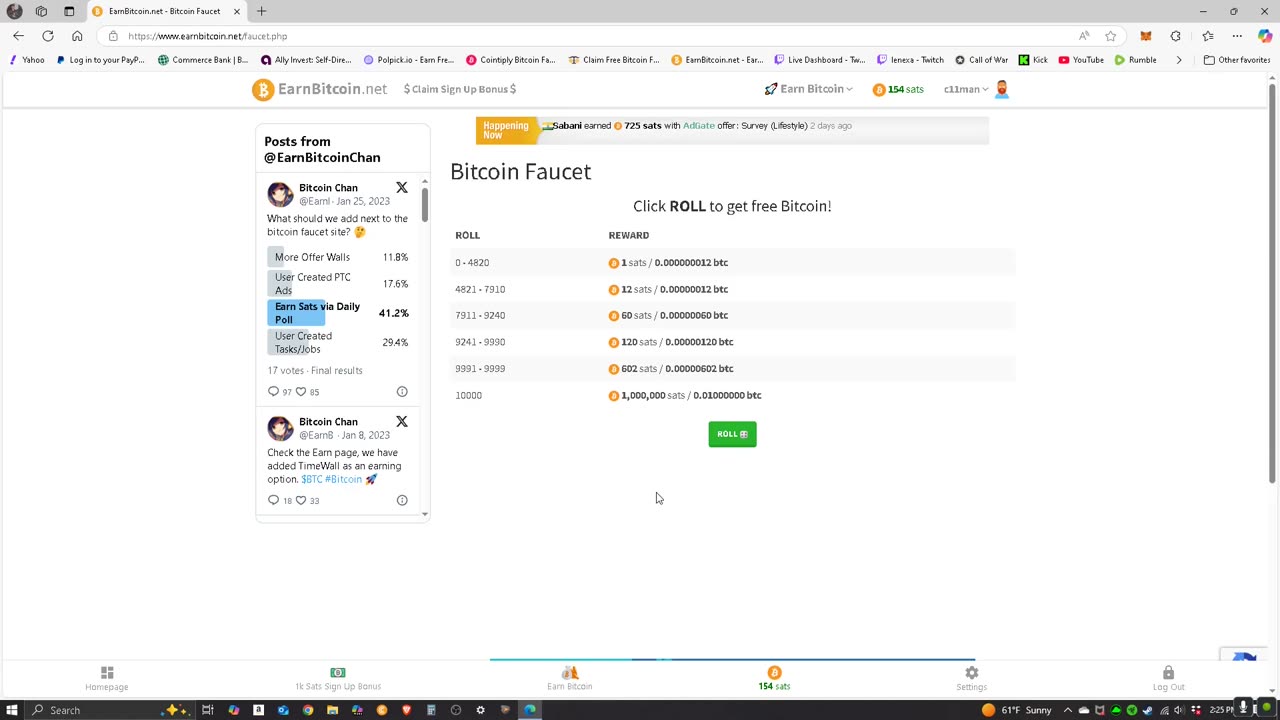This screenshot has height=720, width=1280.
Task: Open Edge settings and more menu
Action: 1237,36
